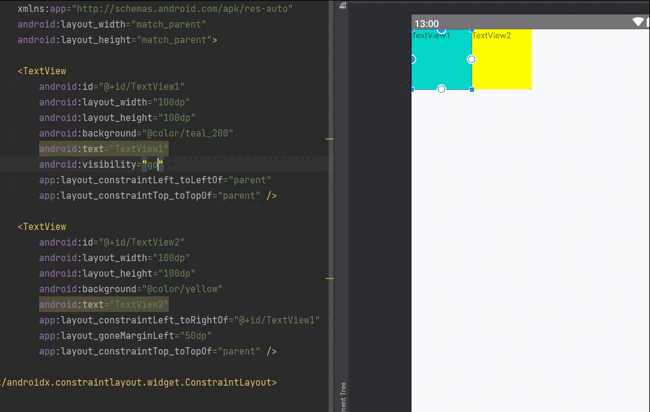Click app:layout_goneMarginLeft="50dp" line

125,336
